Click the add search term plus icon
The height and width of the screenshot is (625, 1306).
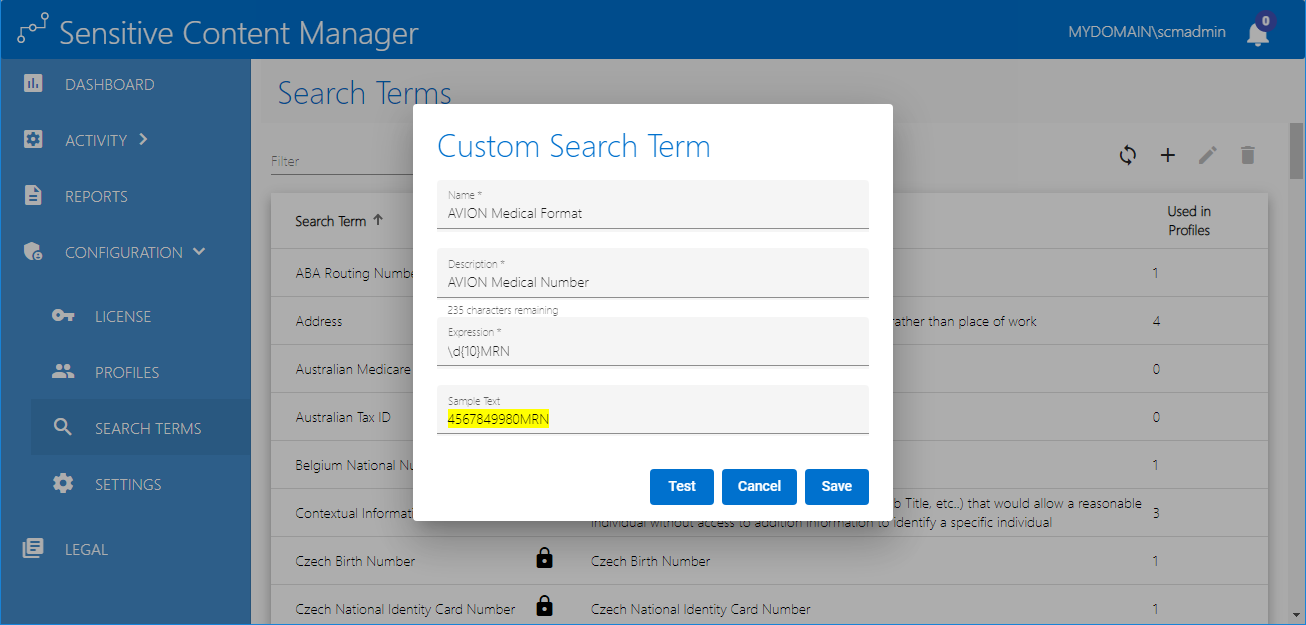pos(1167,155)
